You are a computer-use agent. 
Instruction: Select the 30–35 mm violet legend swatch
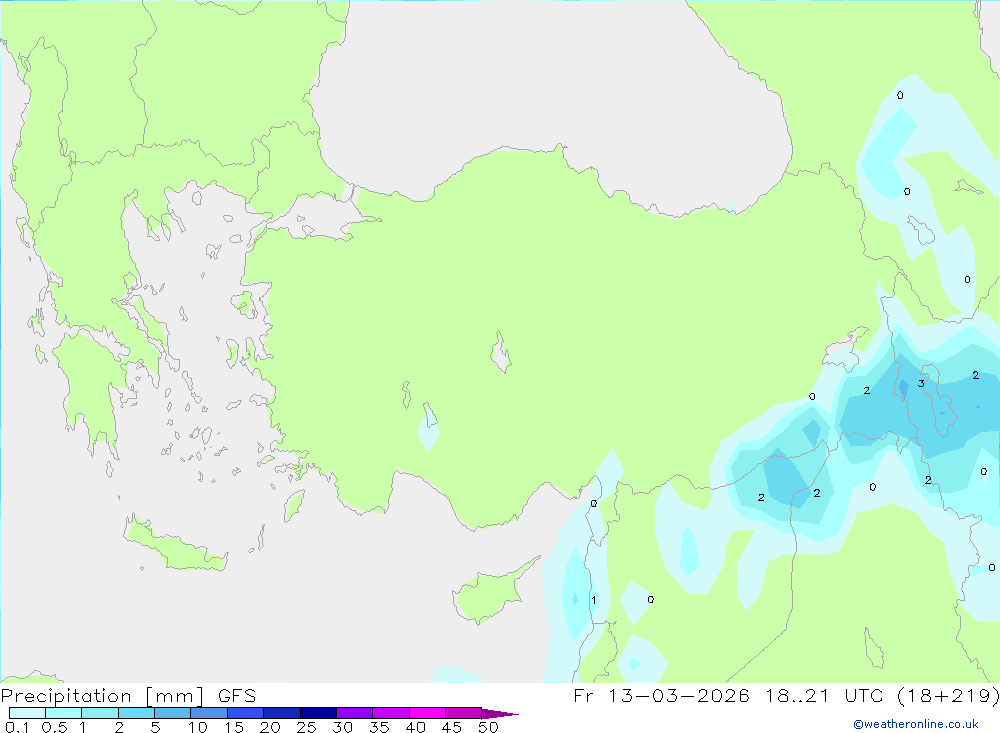point(355,713)
